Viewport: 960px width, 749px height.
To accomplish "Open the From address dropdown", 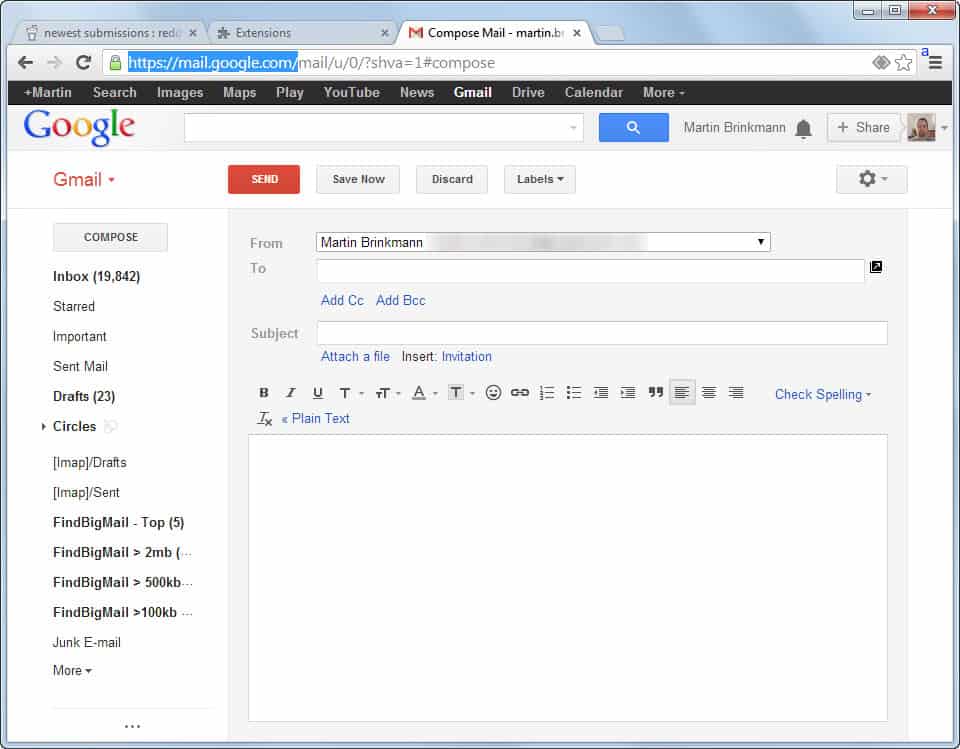I will click(761, 241).
